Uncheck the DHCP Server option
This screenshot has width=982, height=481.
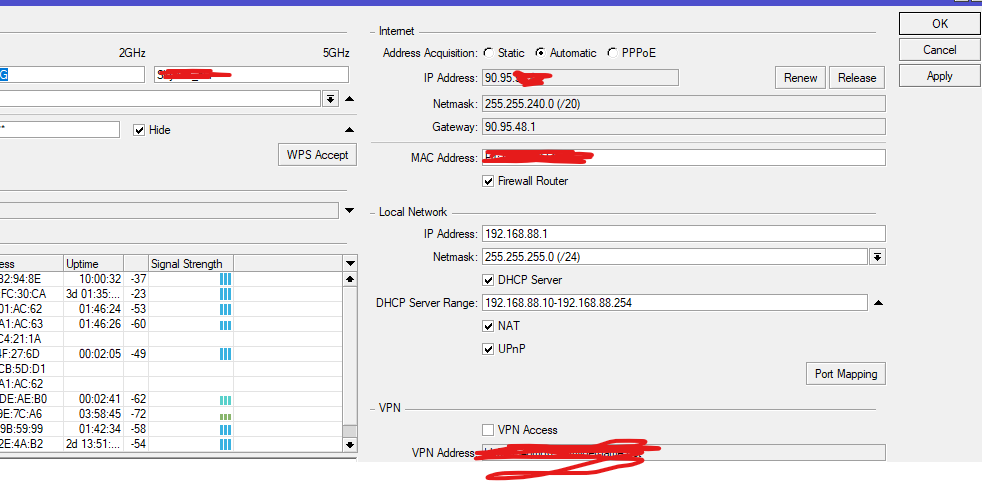point(489,280)
